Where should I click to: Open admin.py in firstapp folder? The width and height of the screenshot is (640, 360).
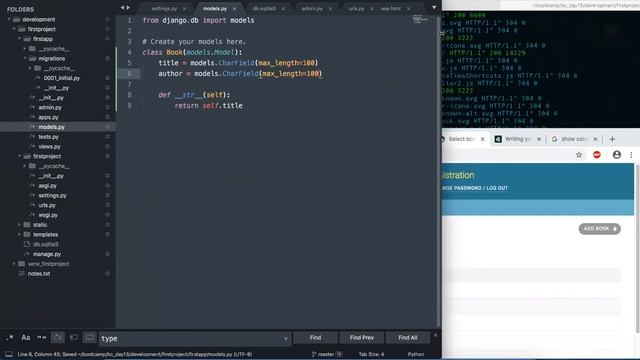(x=50, y=107)
